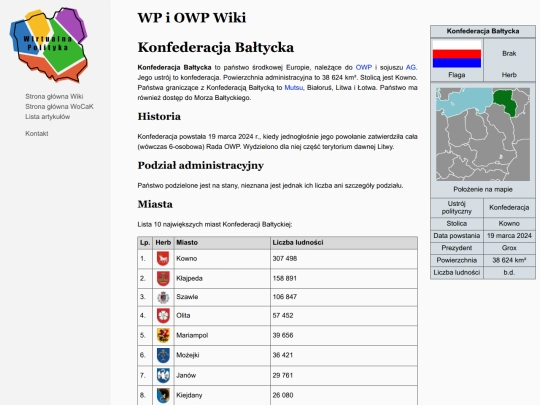The width and height of the screenshot is (540, 405).
Task: Click population value 39 656
Action: (x=283, y=335)
